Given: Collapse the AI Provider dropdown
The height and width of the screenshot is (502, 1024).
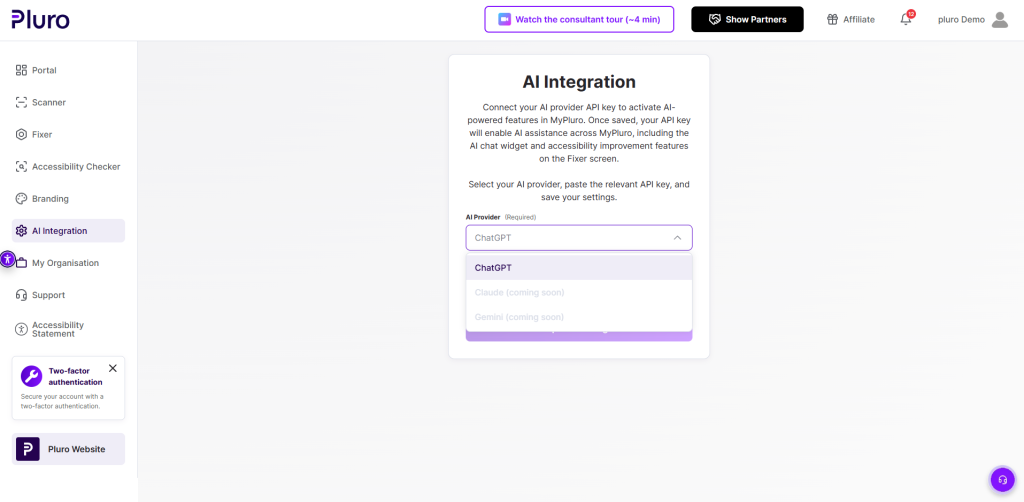Looking at the screenshot, I should tap(579, 238).
